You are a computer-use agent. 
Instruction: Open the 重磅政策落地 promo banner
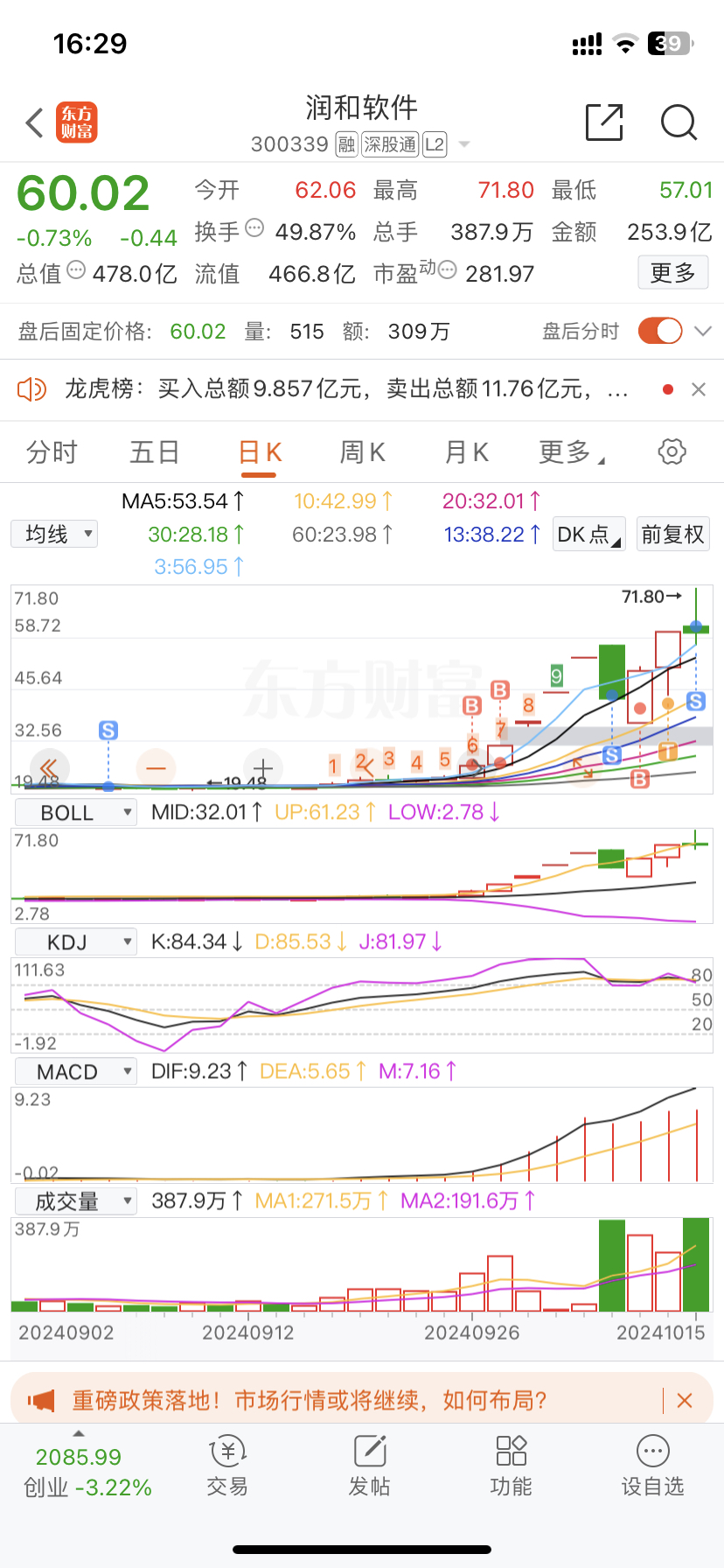click(310, 1400)
